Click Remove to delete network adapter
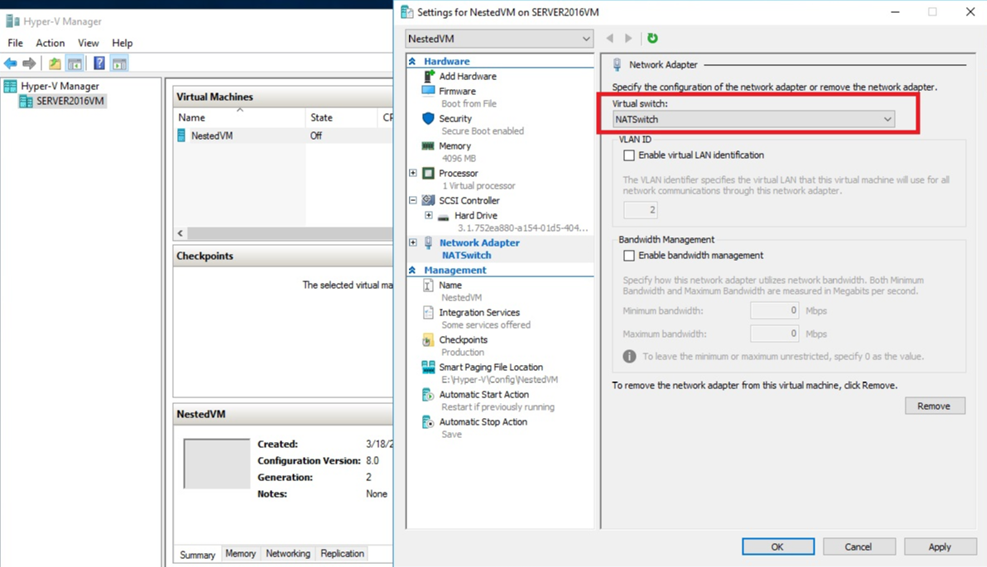This screenshot has height=567, width=987. coord(934,406)
